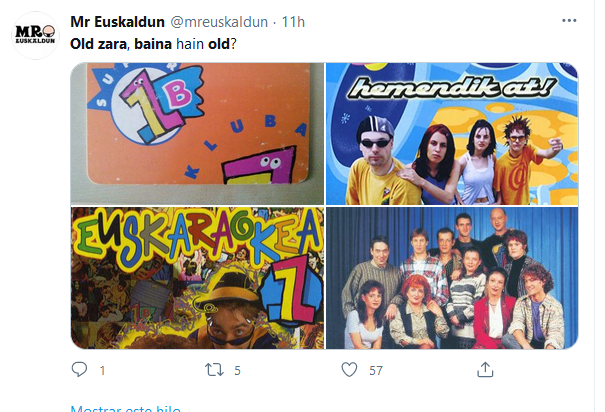Open the three-dots more options menu
This screenshot has width=605, height=412.
click(569, 21)
